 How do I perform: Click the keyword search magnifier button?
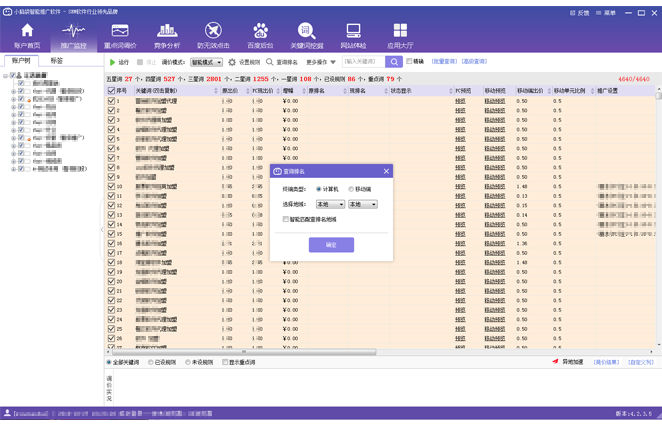(x=395, y=62)
